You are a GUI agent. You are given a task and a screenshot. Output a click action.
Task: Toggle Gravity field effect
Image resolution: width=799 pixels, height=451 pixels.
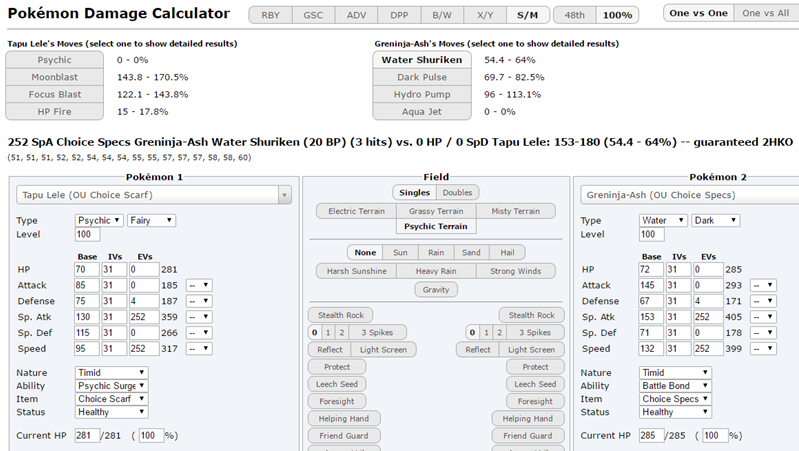coord(436,289)
